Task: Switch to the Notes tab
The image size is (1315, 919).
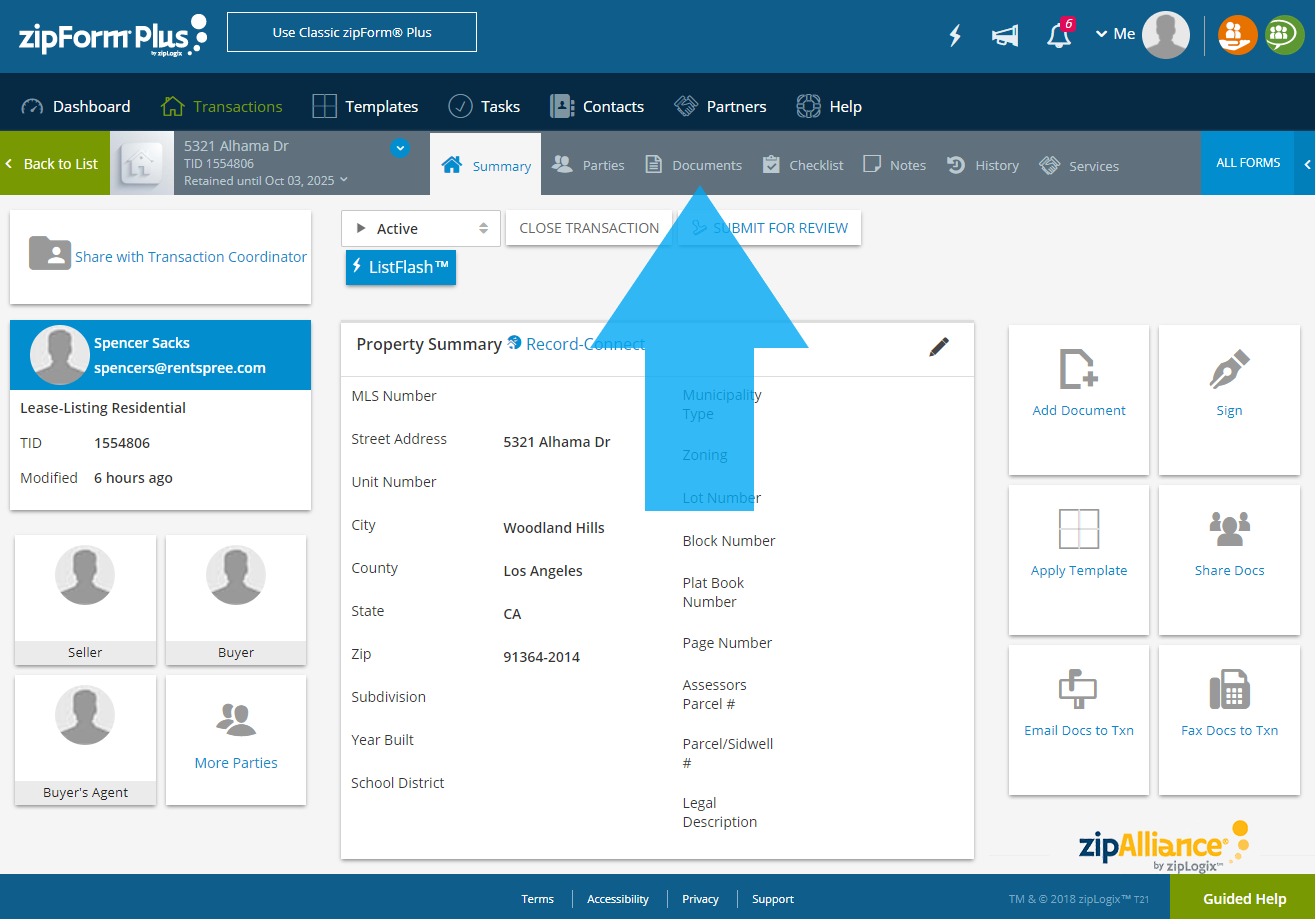Action: pos(894,165)
